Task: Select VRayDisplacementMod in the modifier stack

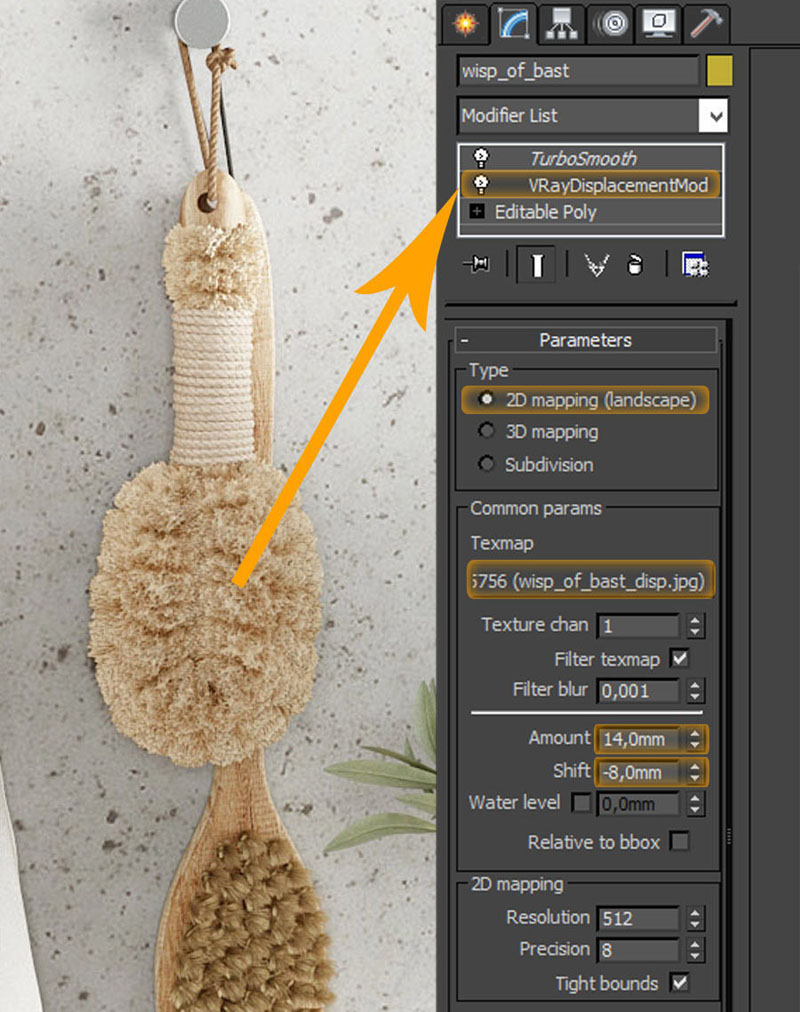Action: tap(617, 185)
